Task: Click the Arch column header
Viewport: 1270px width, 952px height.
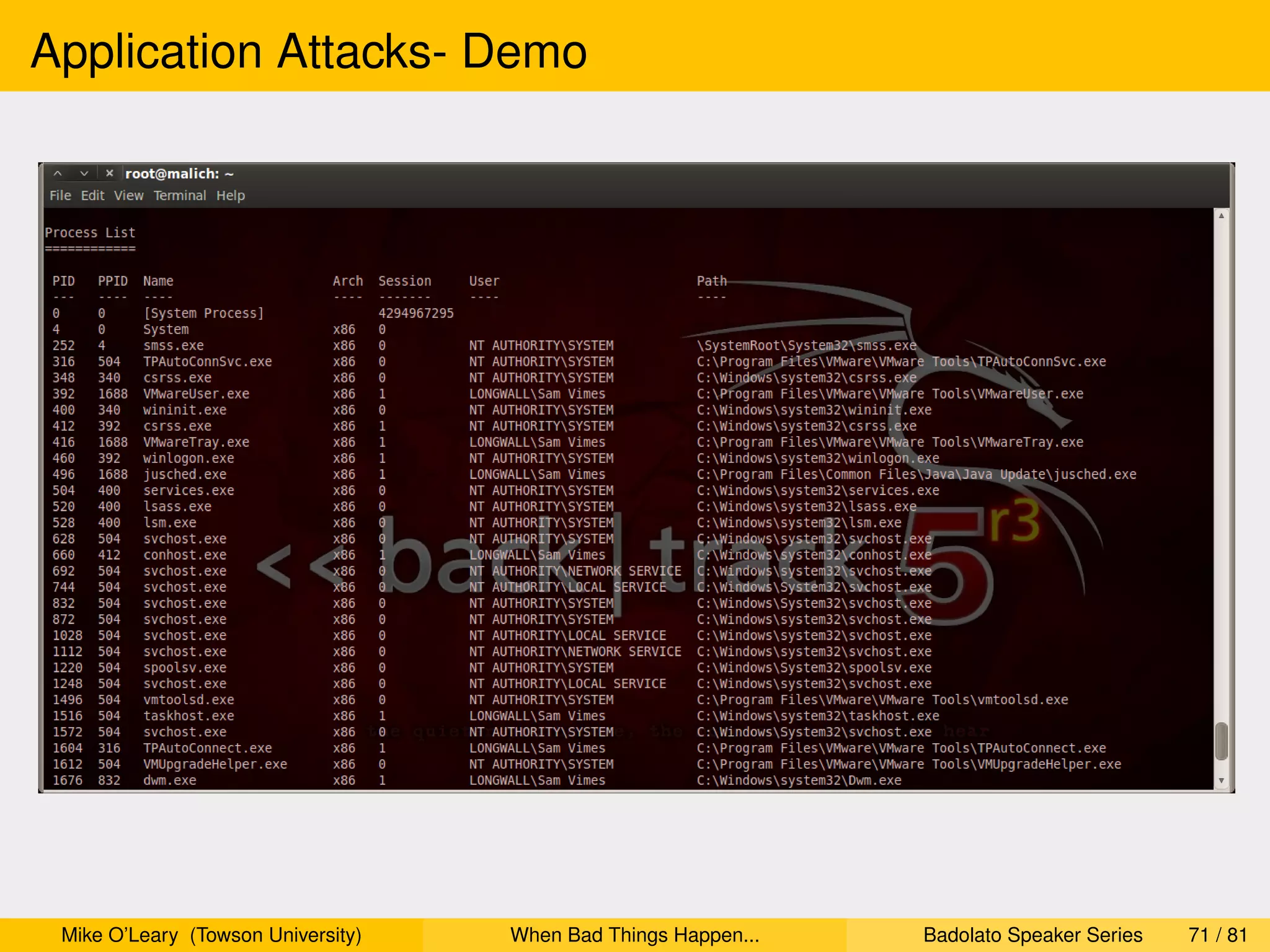Action: pyautogui.click(x=348, y=281)
